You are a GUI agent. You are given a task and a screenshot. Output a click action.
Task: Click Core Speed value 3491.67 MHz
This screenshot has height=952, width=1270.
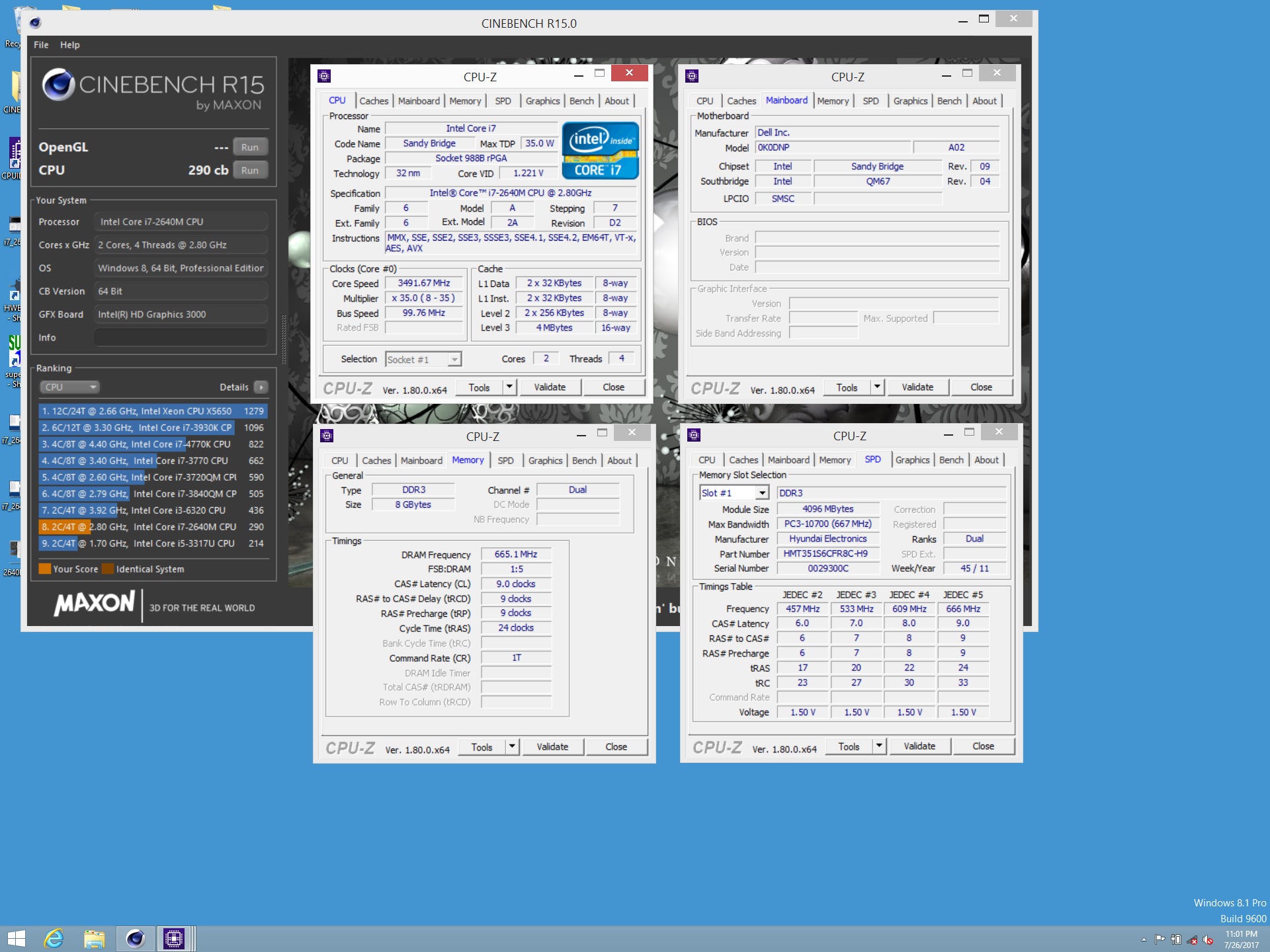423,283
